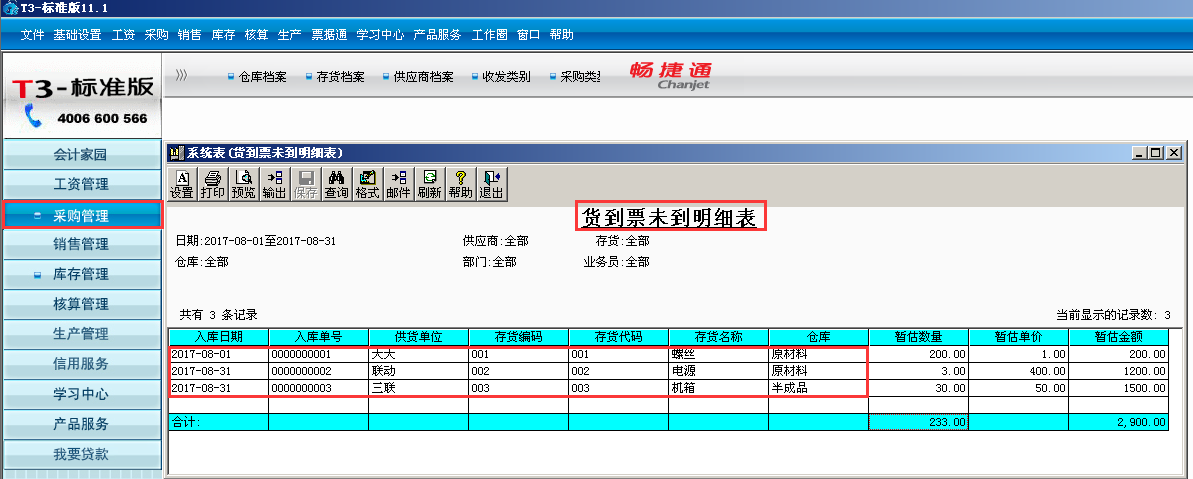The height and width of the screenshot is (479, 1193).
Task: Click the shortcut bar chevron arrows
Action: pos(181,75)
